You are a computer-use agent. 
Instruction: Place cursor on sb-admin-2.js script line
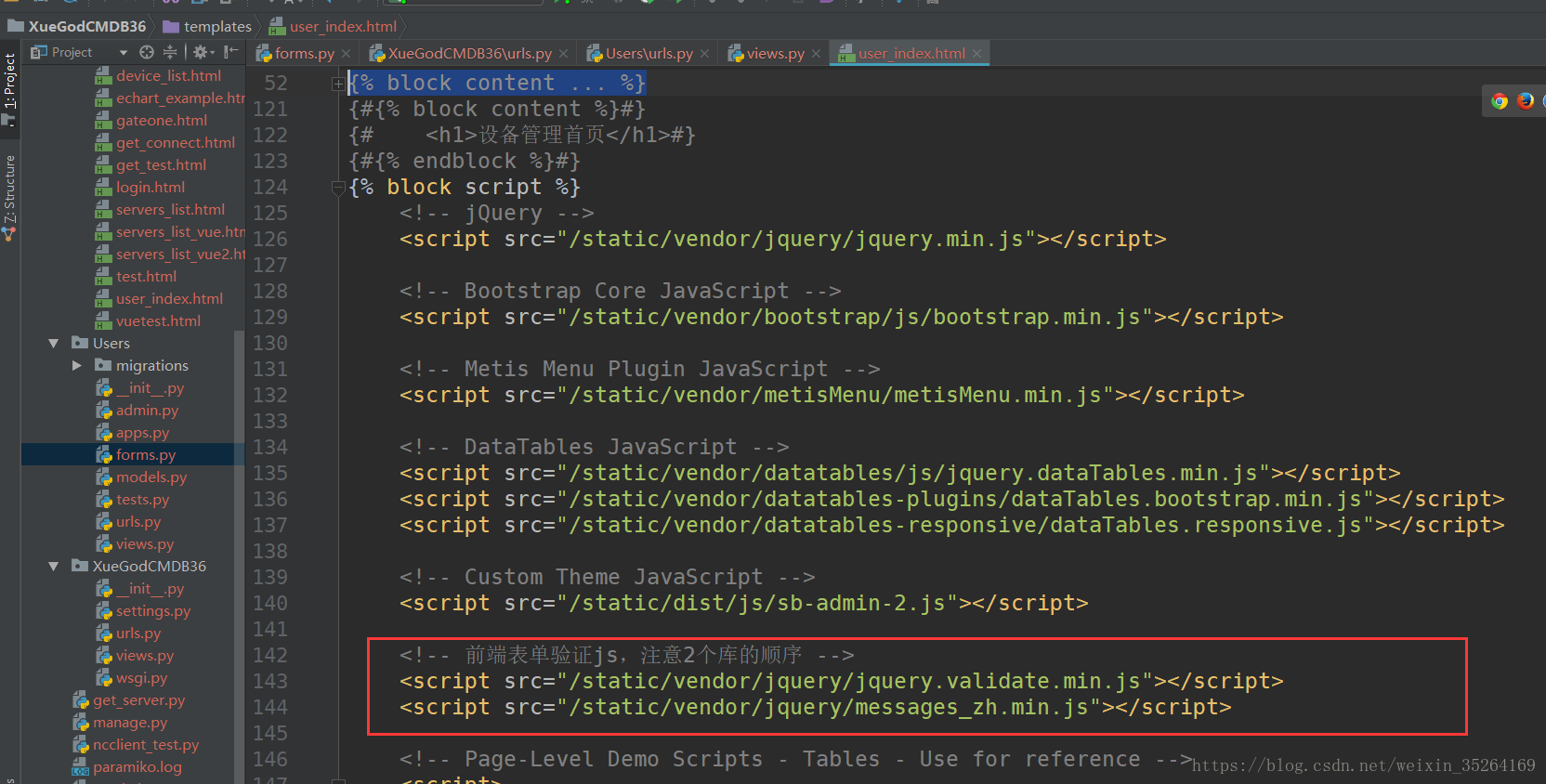pyautogui.click(x=743, y=604)
